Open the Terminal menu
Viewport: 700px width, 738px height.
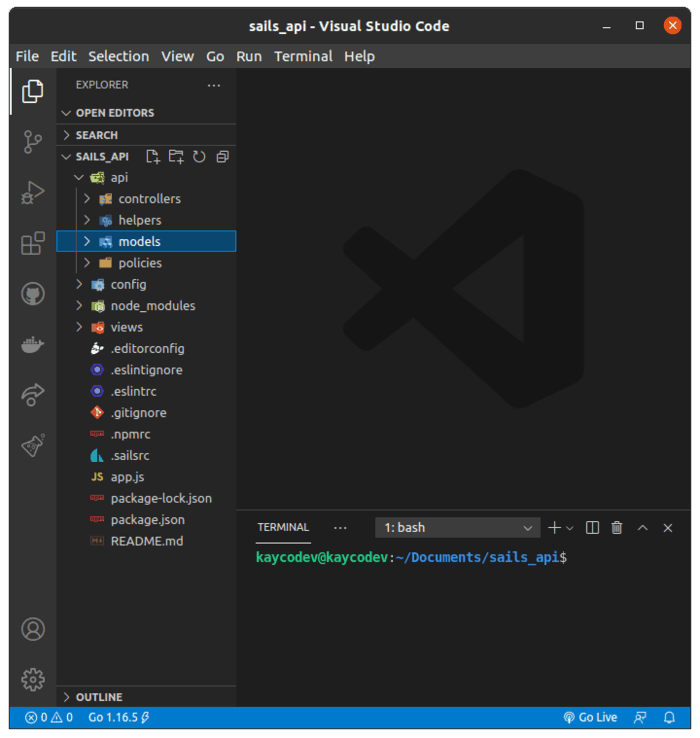coord(303,56)
